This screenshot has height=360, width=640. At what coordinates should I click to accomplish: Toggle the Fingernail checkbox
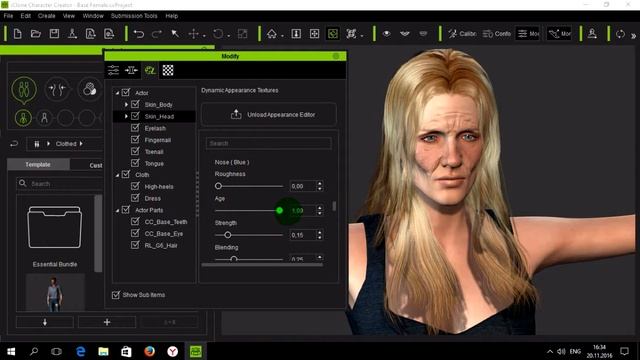[135, 139]
